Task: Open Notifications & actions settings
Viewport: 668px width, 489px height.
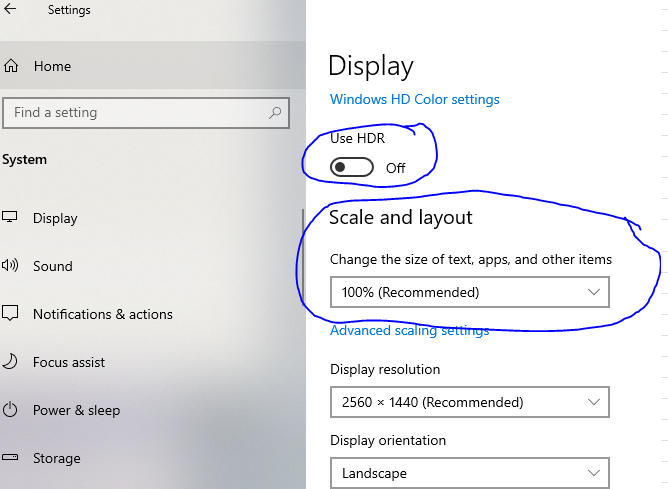Action: 151,314
